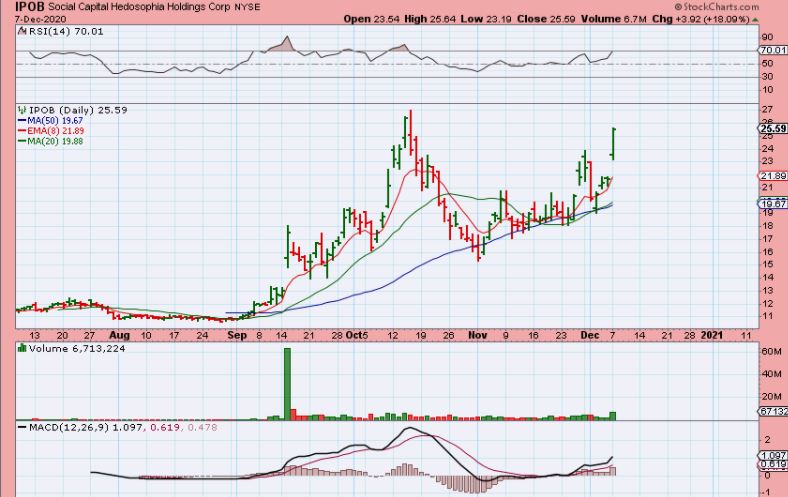Click the 60M volume axis label
This screenshot has height=497, width=788.
pyautogui.click(x=771, y=351)
